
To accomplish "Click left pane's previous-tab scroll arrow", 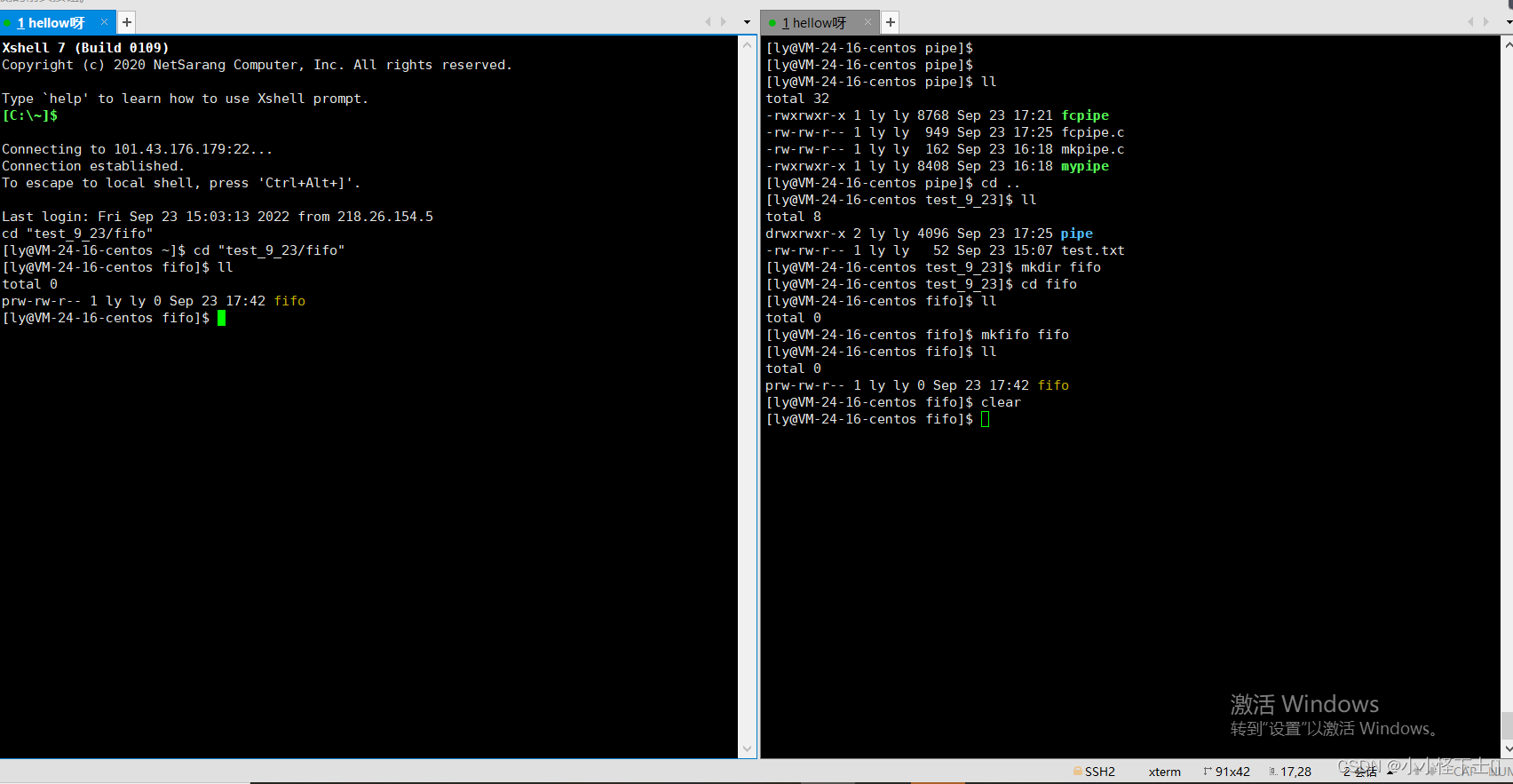I will coord(708,22).
